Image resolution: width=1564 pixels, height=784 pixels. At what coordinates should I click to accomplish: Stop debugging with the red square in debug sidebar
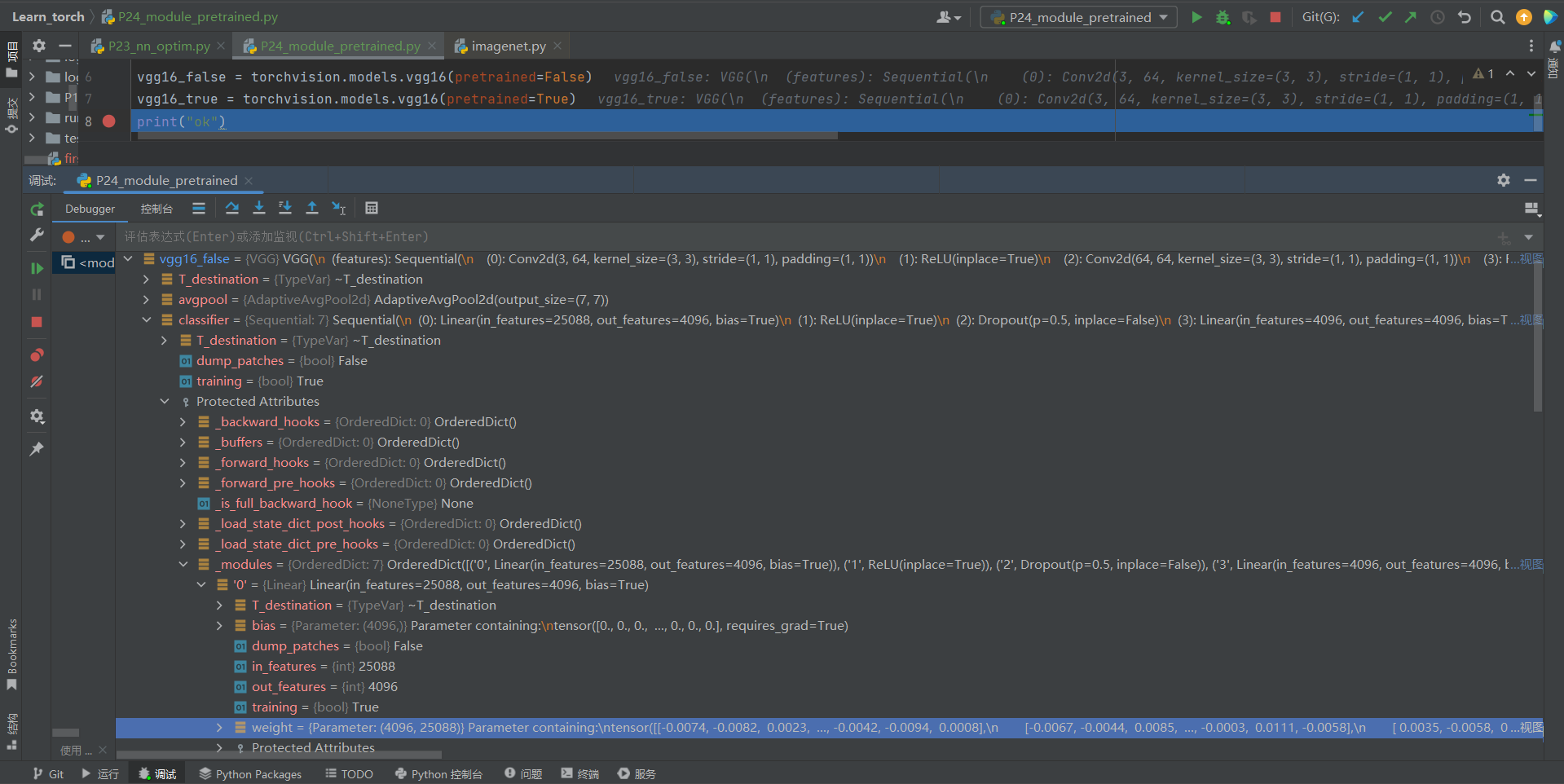click(x=37, y=322)
